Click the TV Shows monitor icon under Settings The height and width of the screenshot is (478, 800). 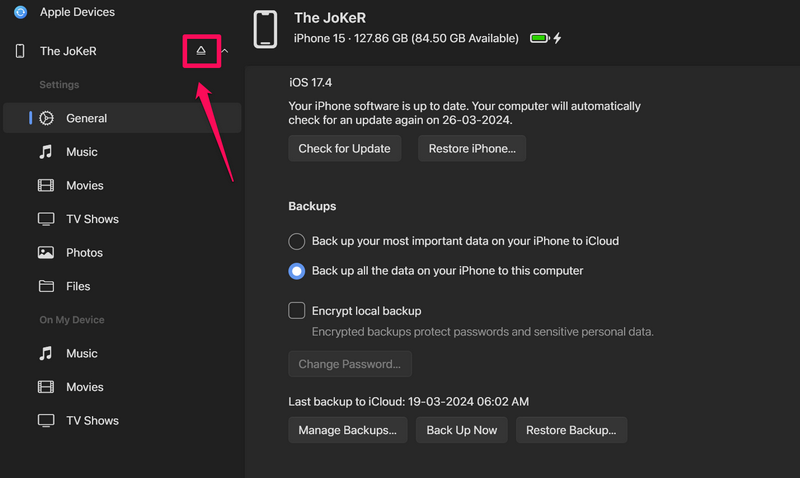(46, 219)
